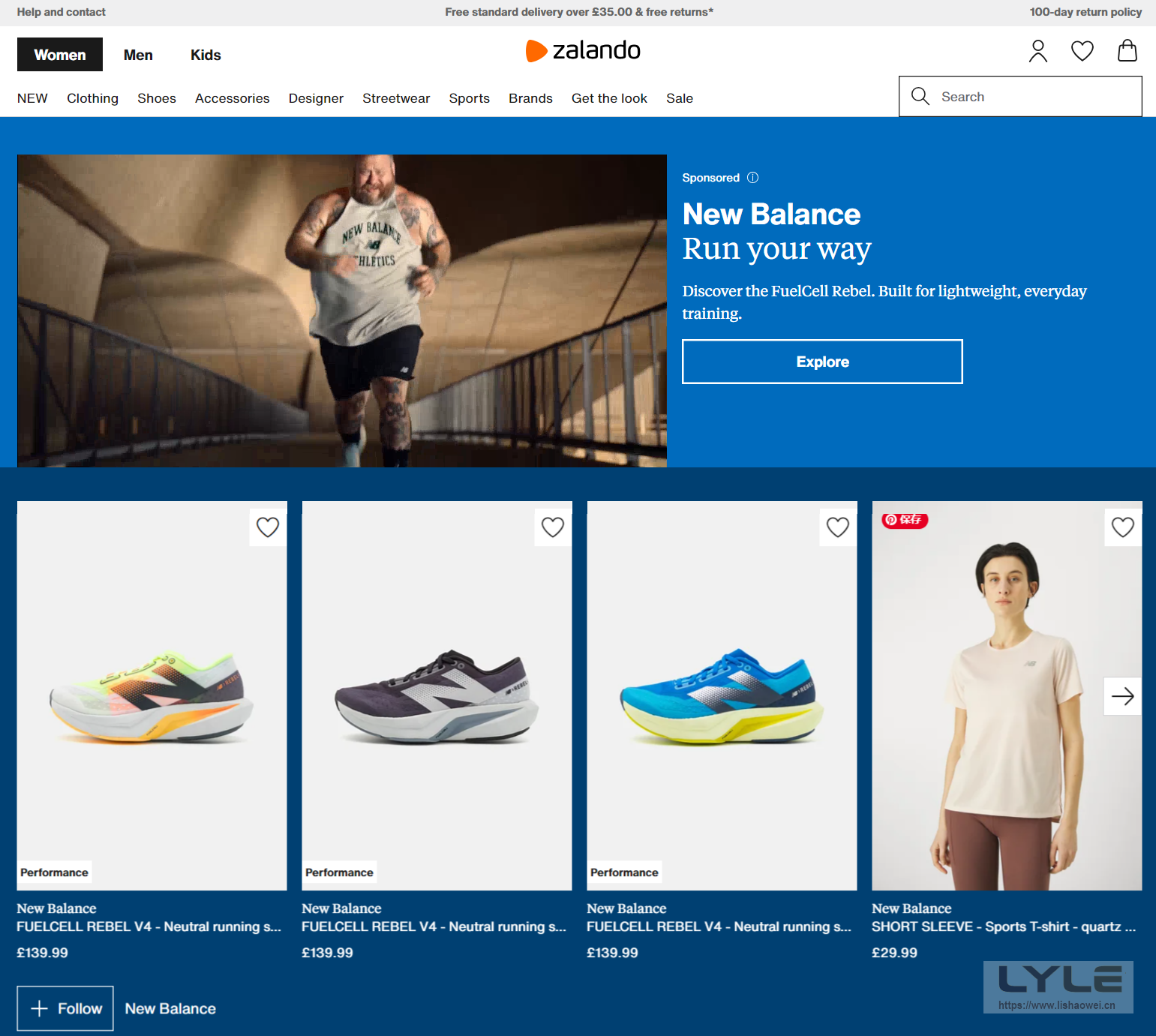Image resolution: width=1156 pixels, height=1036 pixels.
Task: Click Performance label on the blue shoe
Action: pyautogui.click(x=624, y=872)
